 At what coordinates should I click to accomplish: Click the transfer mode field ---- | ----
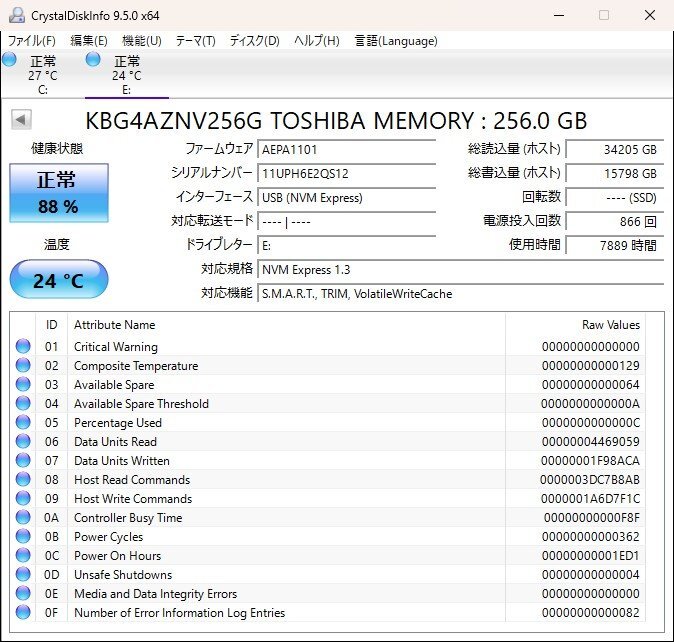(x=346, y=222)
